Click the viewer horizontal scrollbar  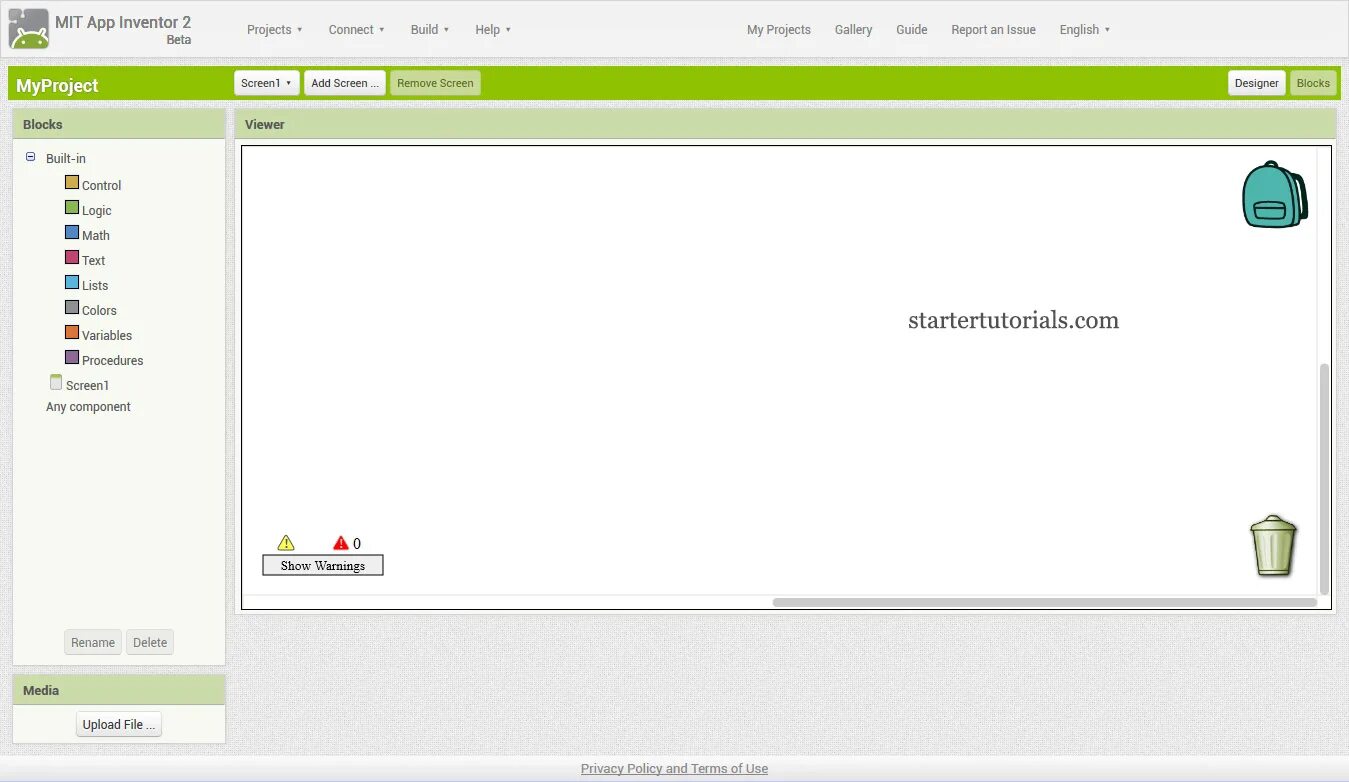(1044, 602)
